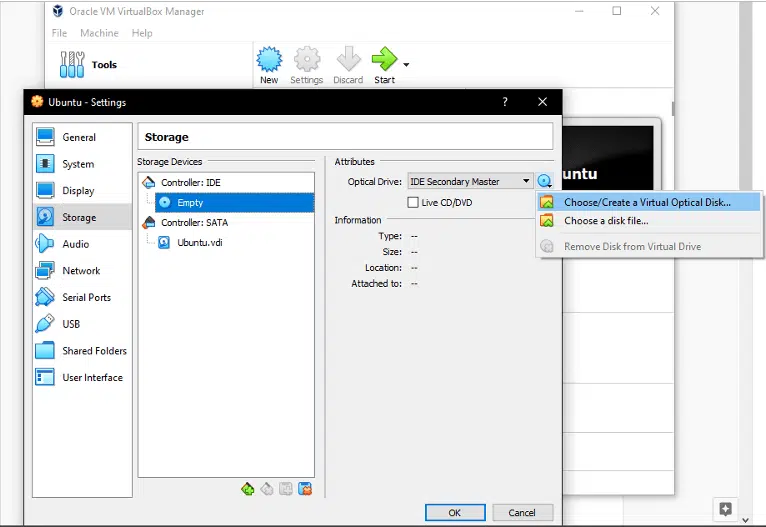Click the Cancel button
Viewport: 766px width, 527px height.
522,512
